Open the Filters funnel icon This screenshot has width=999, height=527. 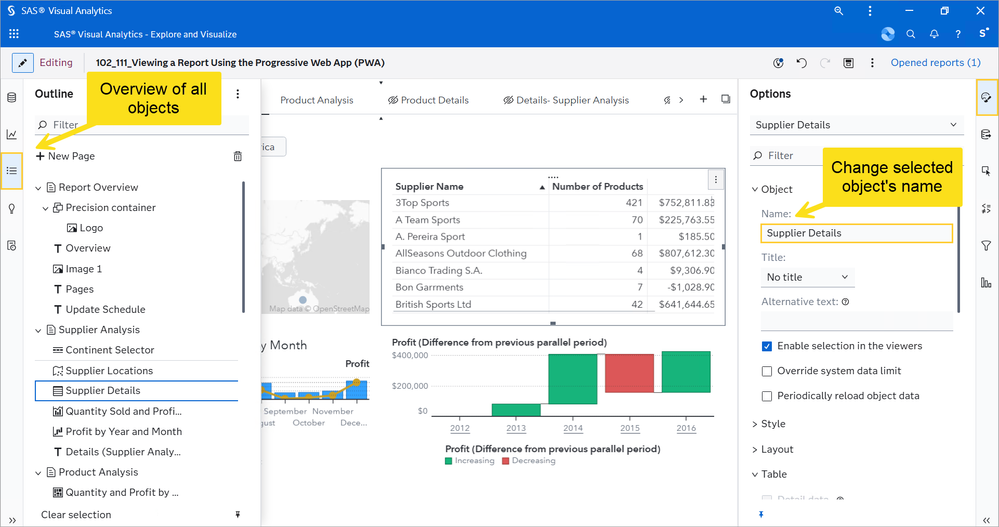pyautogui.click(x=986, y=245)
